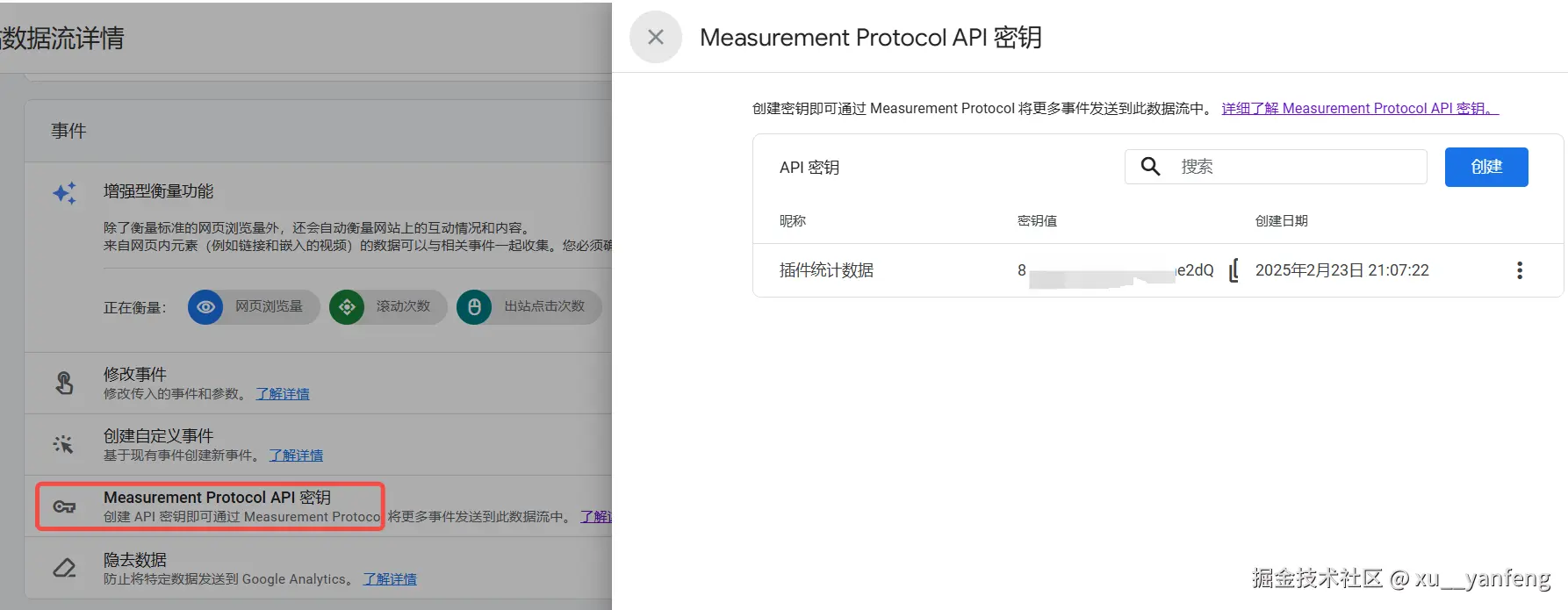Click the 密钥值 column header
This screenshot has height=610, width=1568.
(1037, 220)
